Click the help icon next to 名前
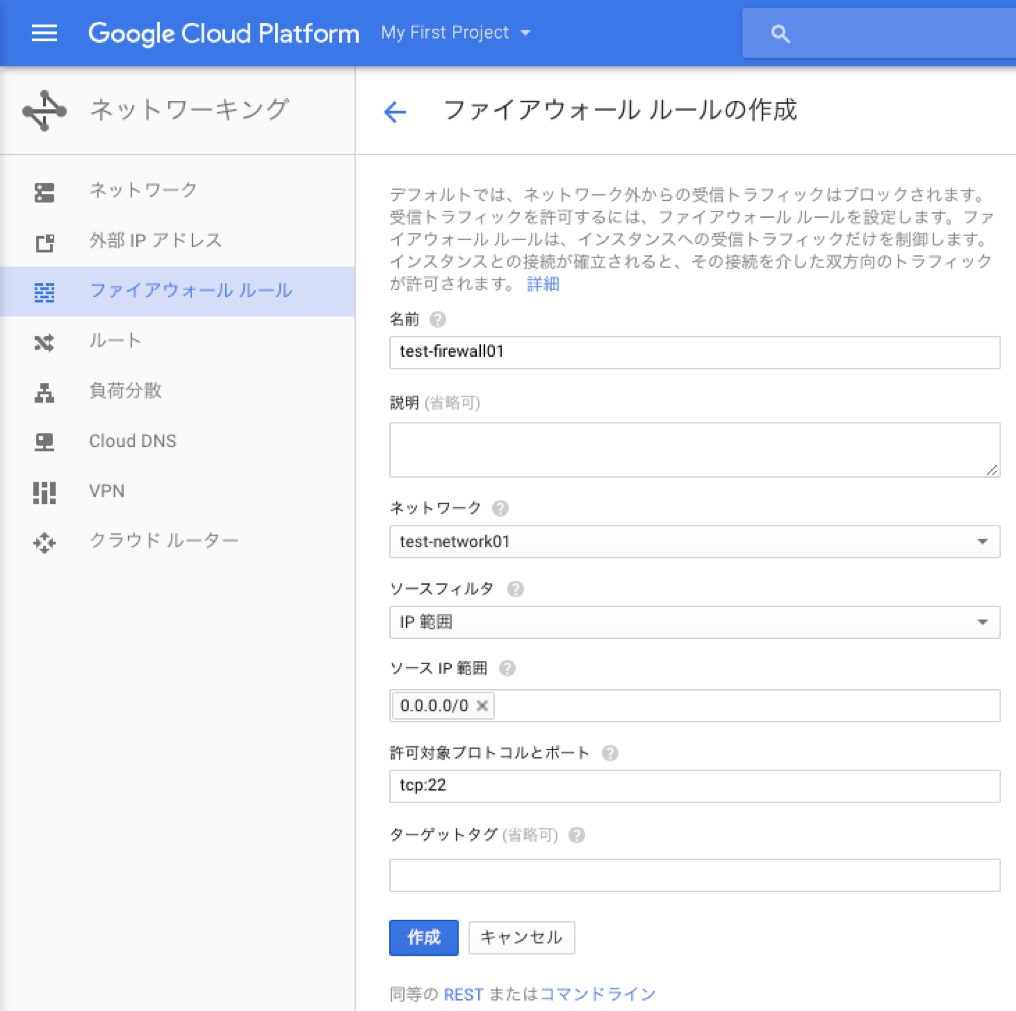This screenshot has width=1016, height=1011. tap(437, 320)
